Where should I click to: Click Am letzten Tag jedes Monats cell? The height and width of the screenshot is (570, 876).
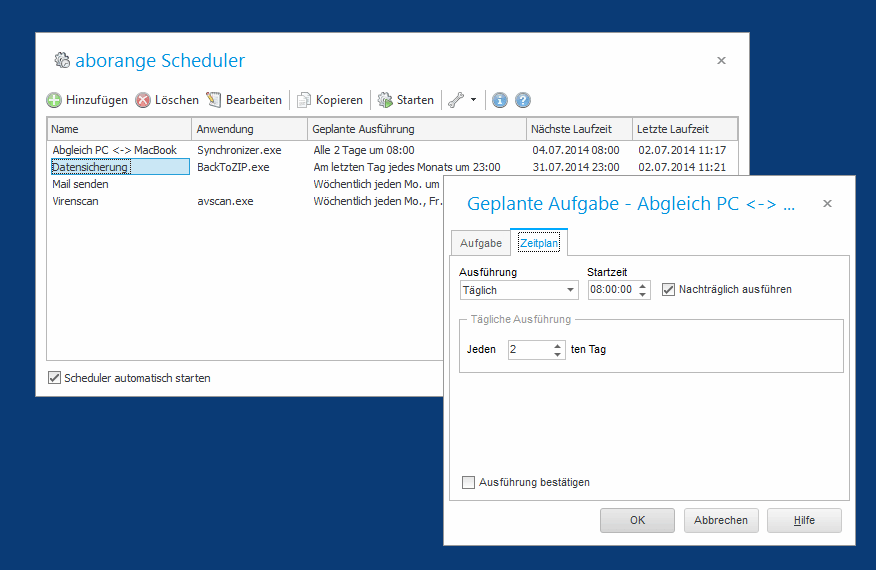coord(407,167)
